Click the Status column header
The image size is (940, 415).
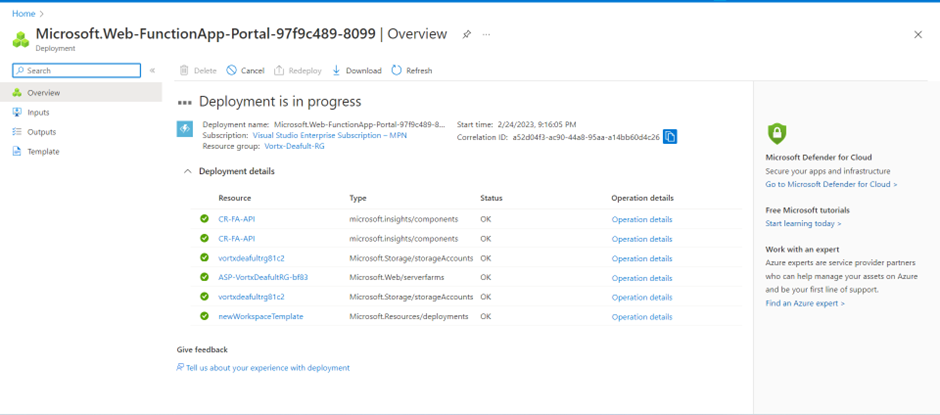tap(491, 198)
